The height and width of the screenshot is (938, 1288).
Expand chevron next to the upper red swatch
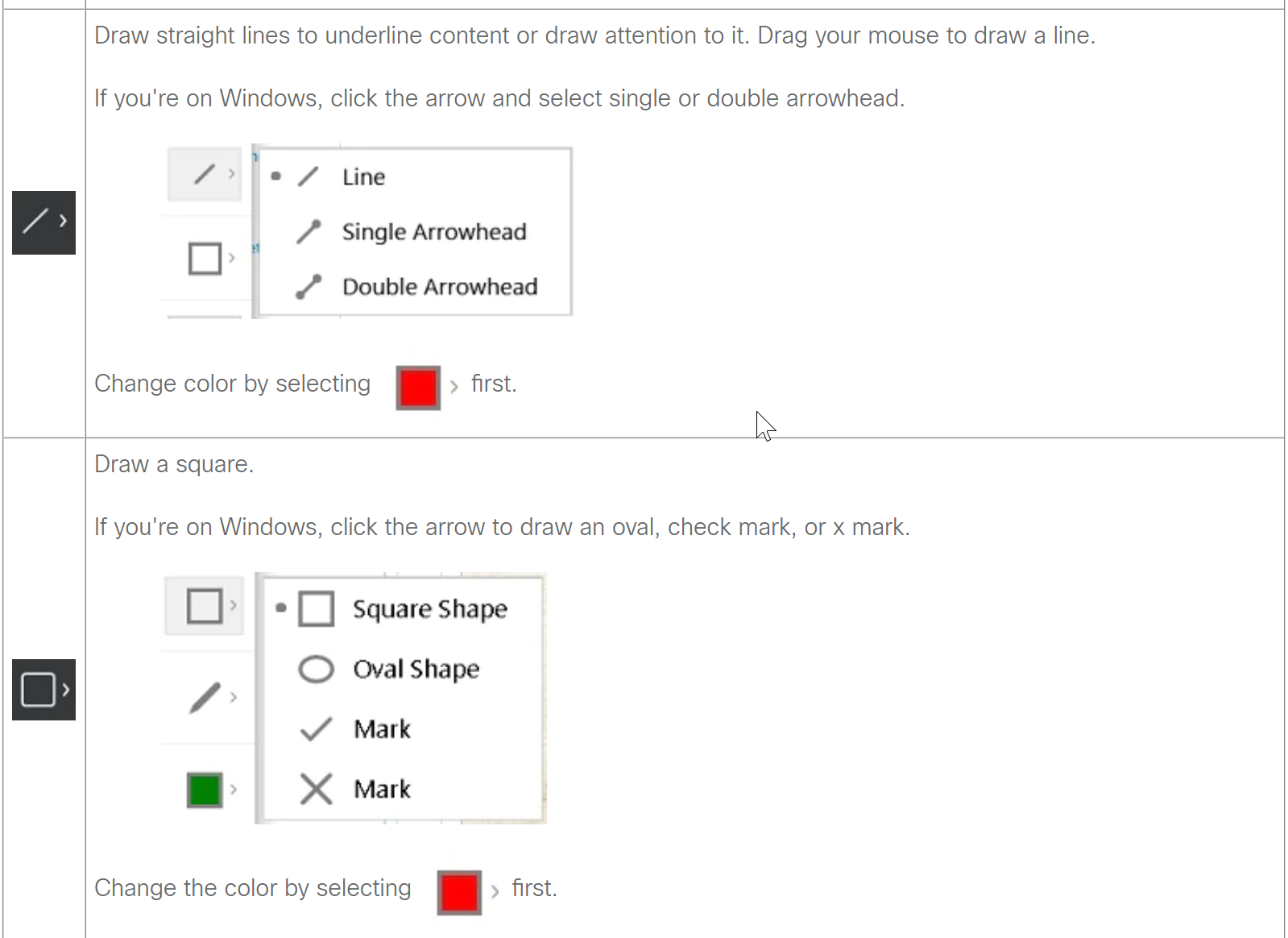tap(454, 387)
